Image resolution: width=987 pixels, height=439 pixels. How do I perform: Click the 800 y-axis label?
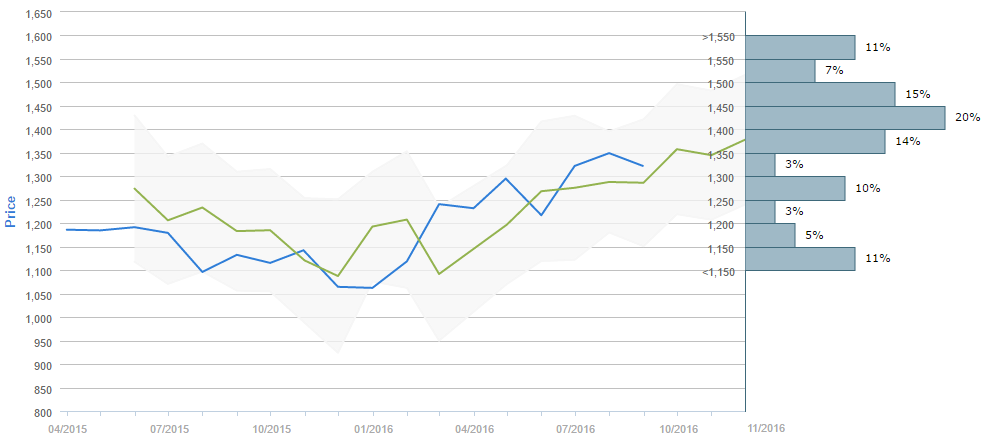(44, 412)
